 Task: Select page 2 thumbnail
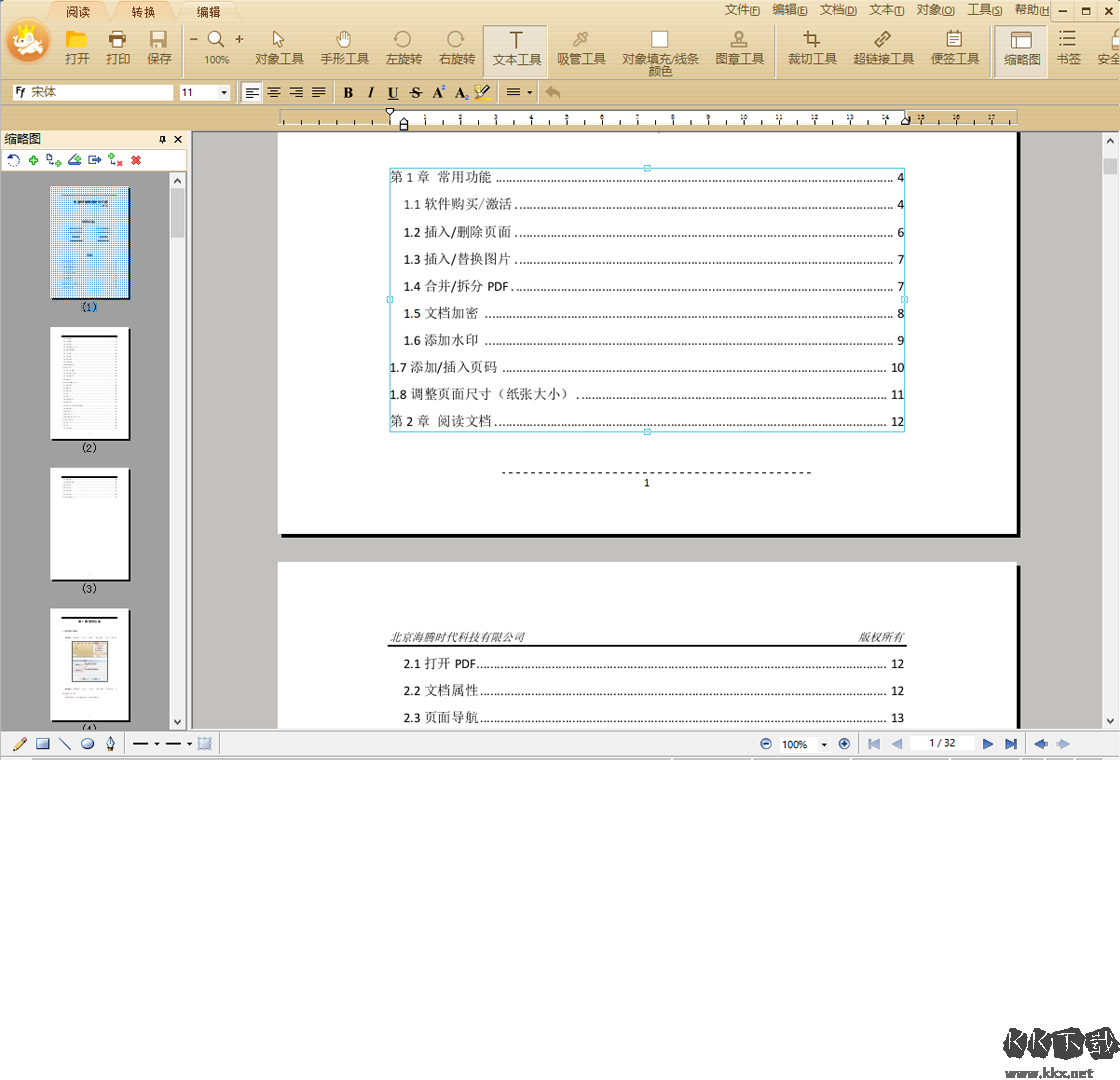click(x=89, y=384)
